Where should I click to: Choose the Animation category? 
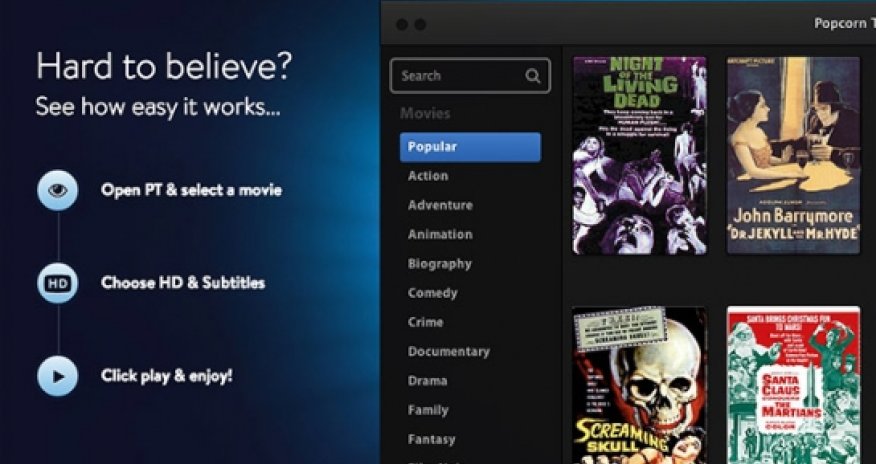pos(440,235)
